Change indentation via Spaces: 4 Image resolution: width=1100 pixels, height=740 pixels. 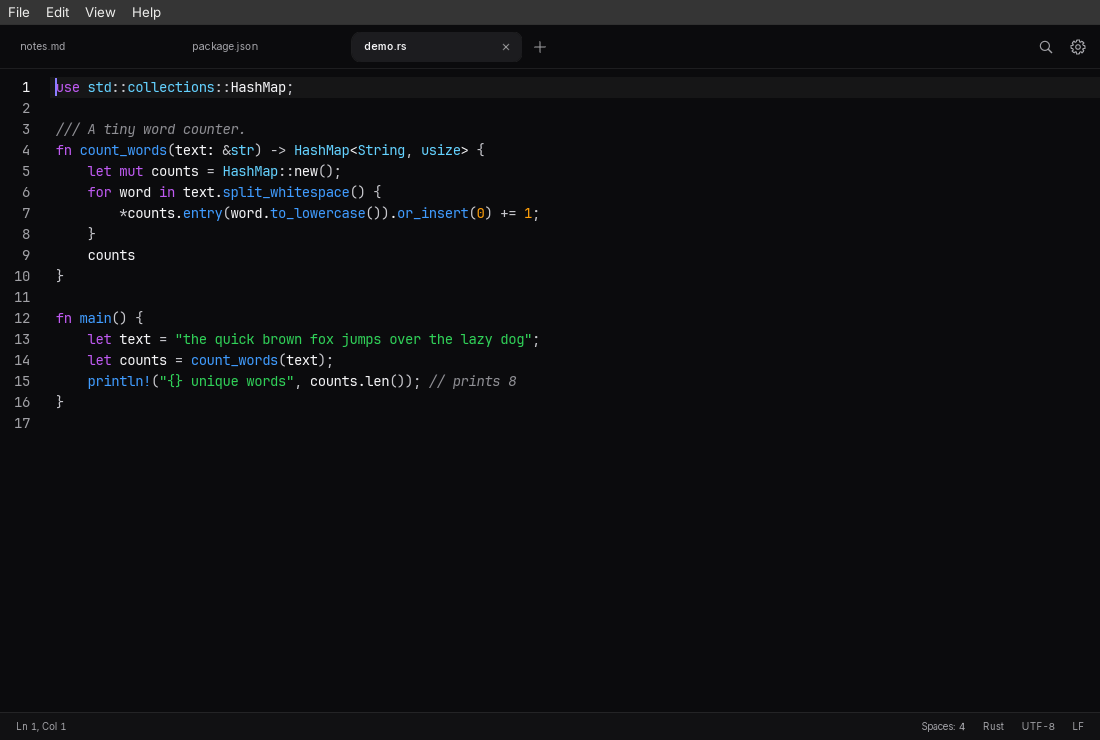click(x=943, y=727)
